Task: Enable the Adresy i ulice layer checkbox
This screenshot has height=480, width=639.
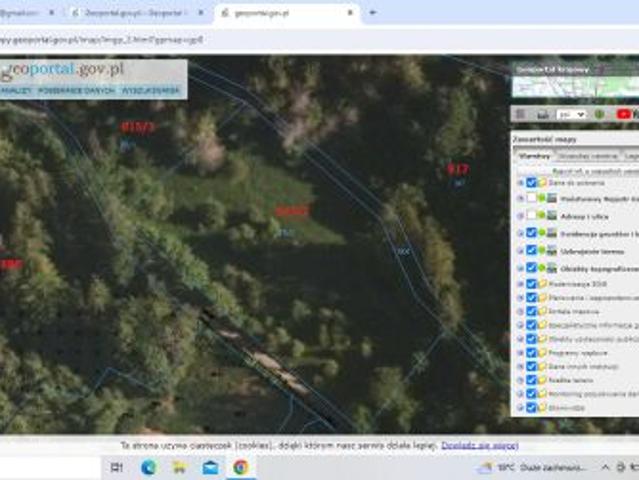Action: (x=531, y=215)
